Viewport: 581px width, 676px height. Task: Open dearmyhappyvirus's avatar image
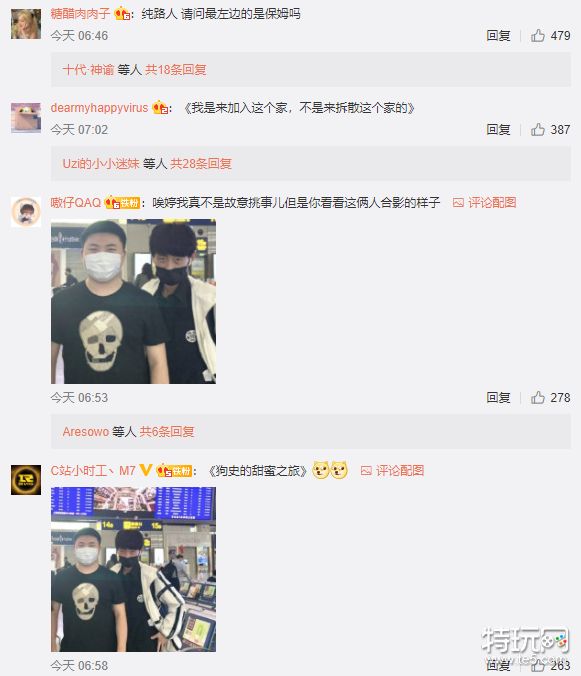pyautogui.click(x=26, y=118)
